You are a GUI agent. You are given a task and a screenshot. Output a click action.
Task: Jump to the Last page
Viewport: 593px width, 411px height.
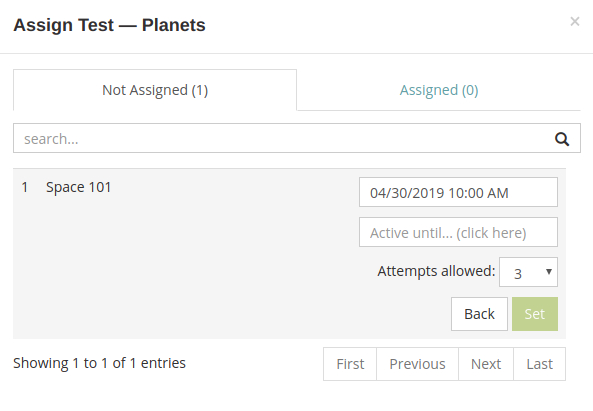click(540, 364)
